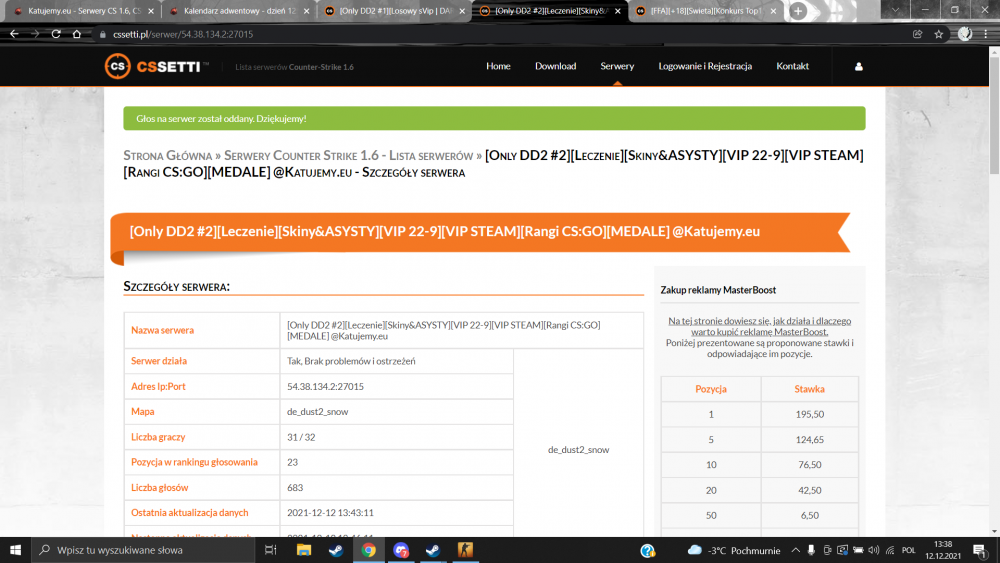
Task: Click the Pozycja column header
Action: tap(710, 389)
